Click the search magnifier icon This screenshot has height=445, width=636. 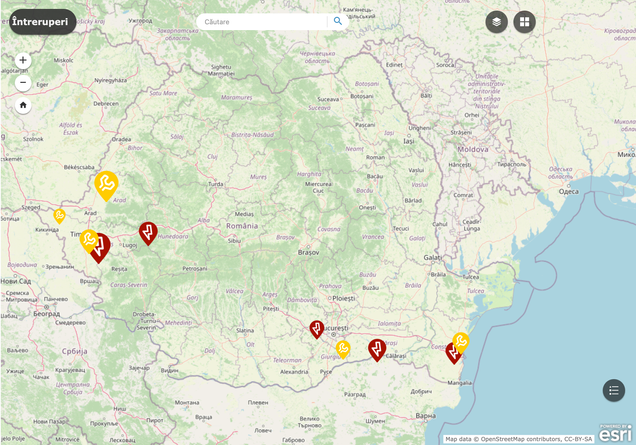338,21
